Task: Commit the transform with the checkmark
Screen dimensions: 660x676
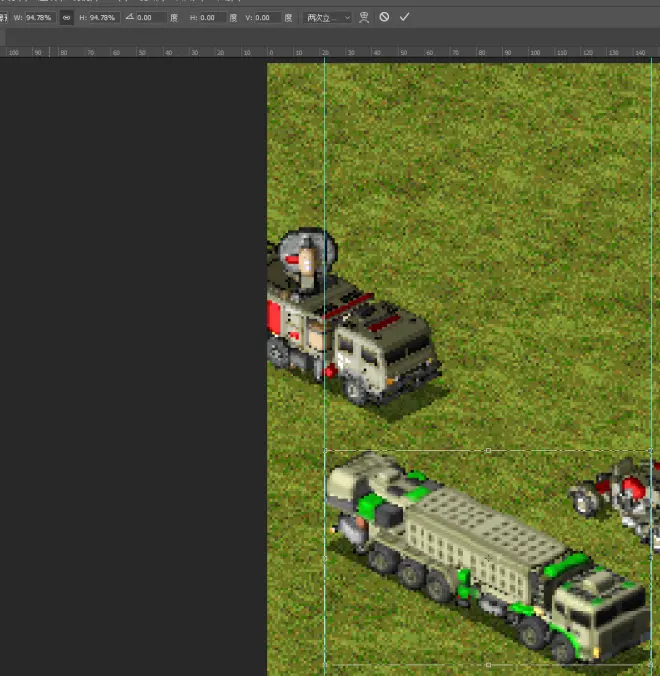Action: click(404, 17)
